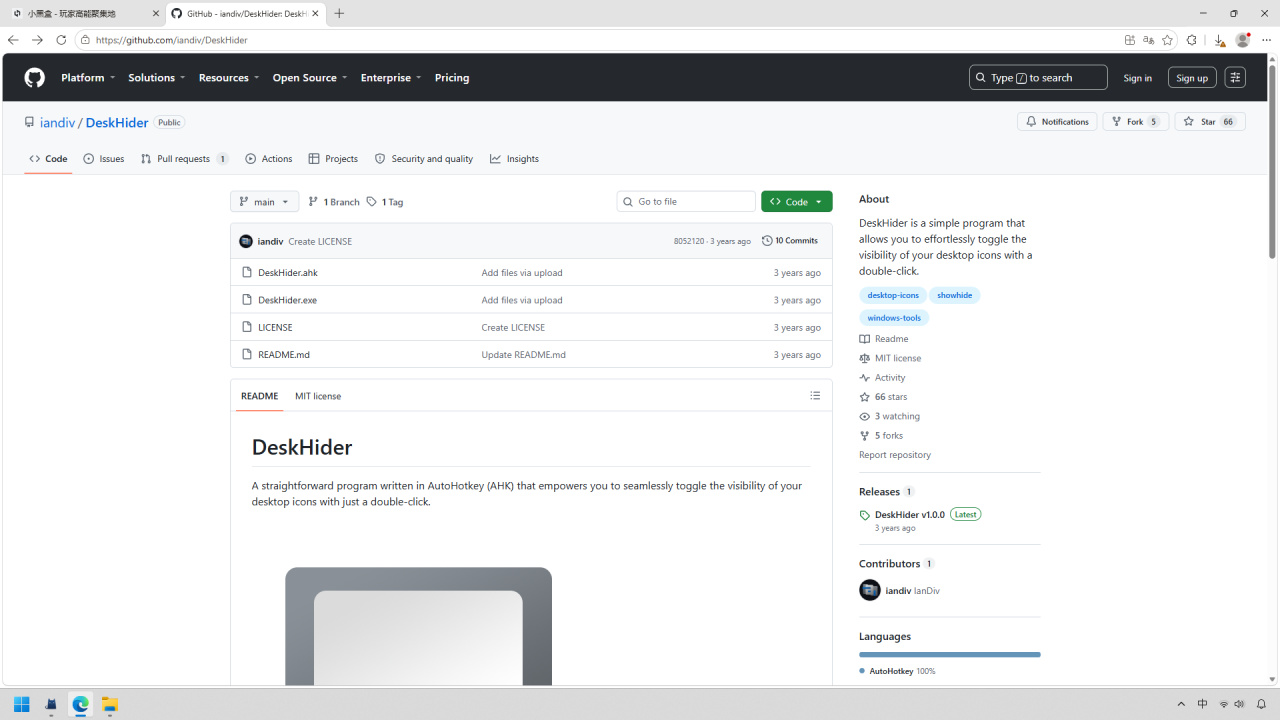Click the page vertical scrollbar thumb
The width and height of the screenshot is (1280, 720).
click(x=1272, y=163)
